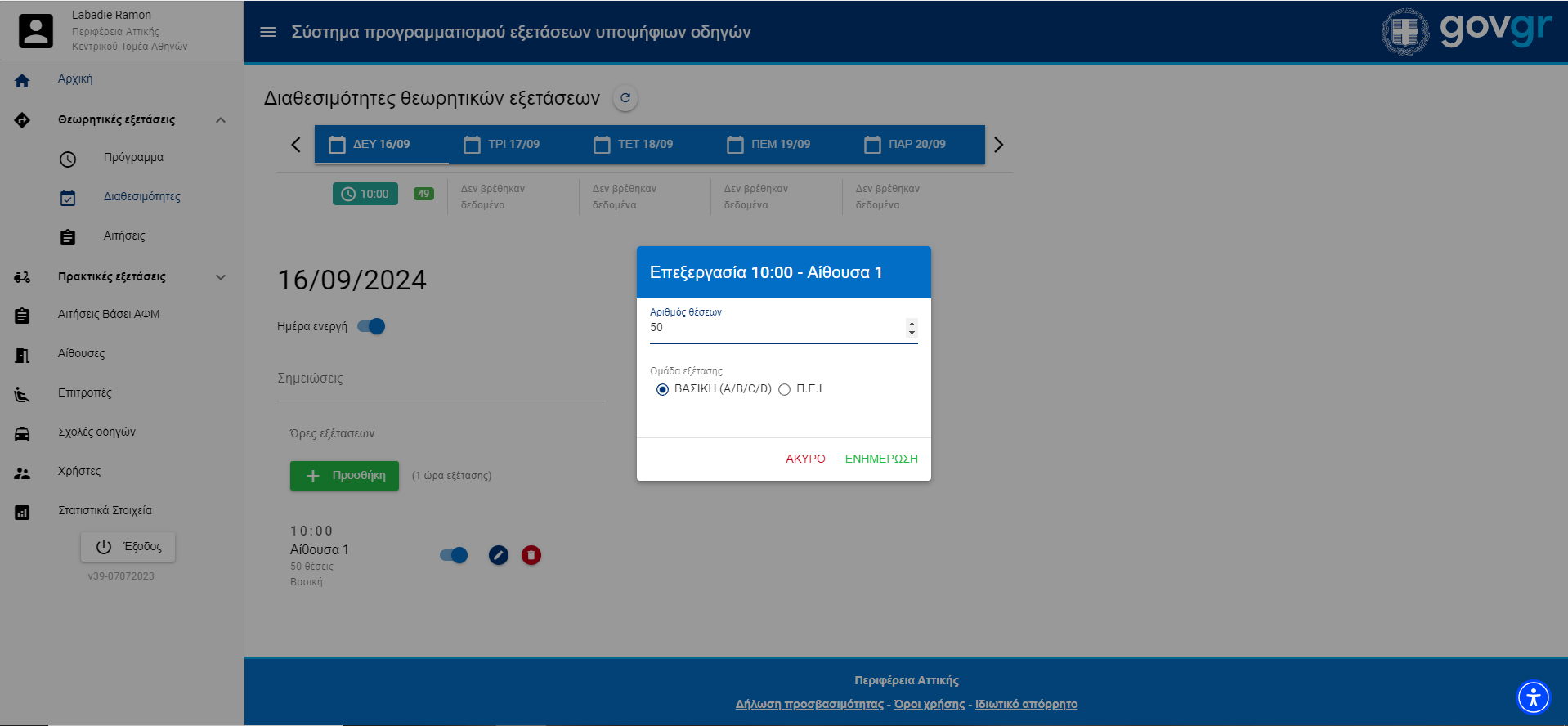1568x726 pixels.
Task: Open Δήλωση προσβασιμότητας link
Action: click(809, 704)
